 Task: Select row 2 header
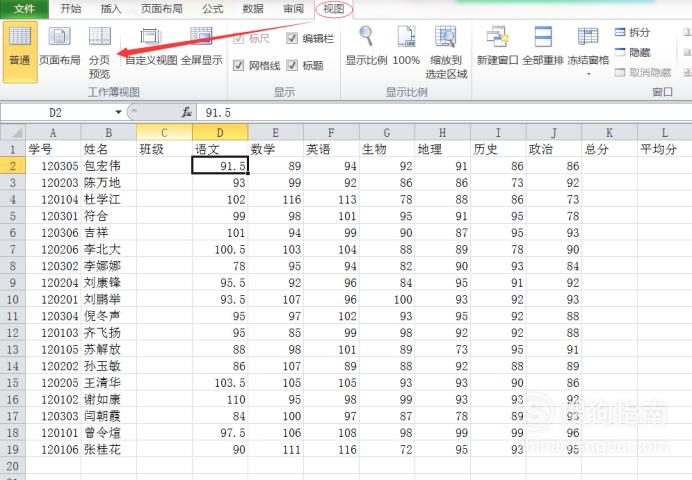[x=13, y=166]
